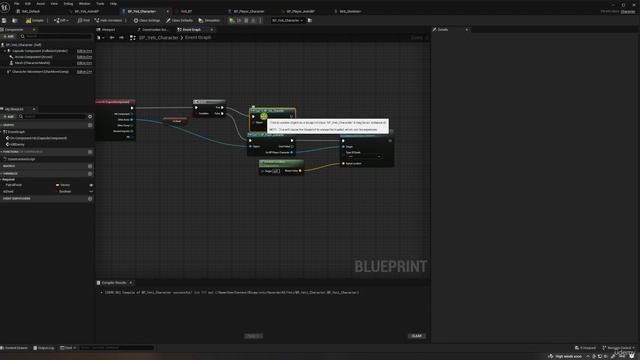Switch to the Viewport tab
This screenshot has width=640, height=360.
108,30
